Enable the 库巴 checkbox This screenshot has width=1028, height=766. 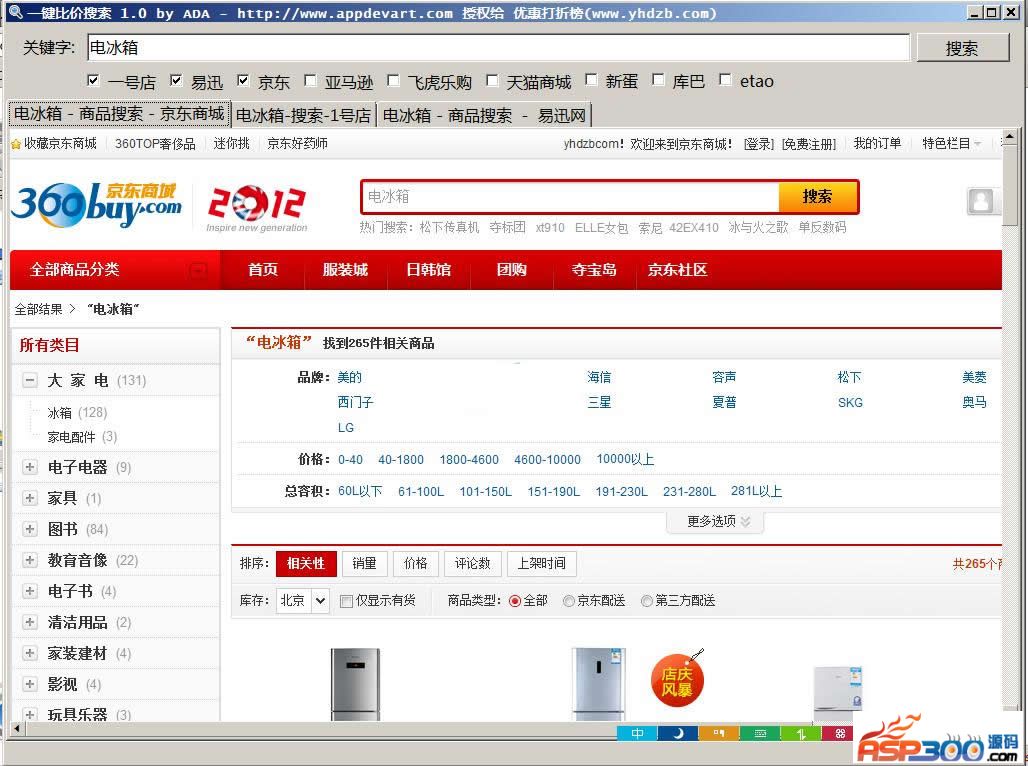pos(658,80)
